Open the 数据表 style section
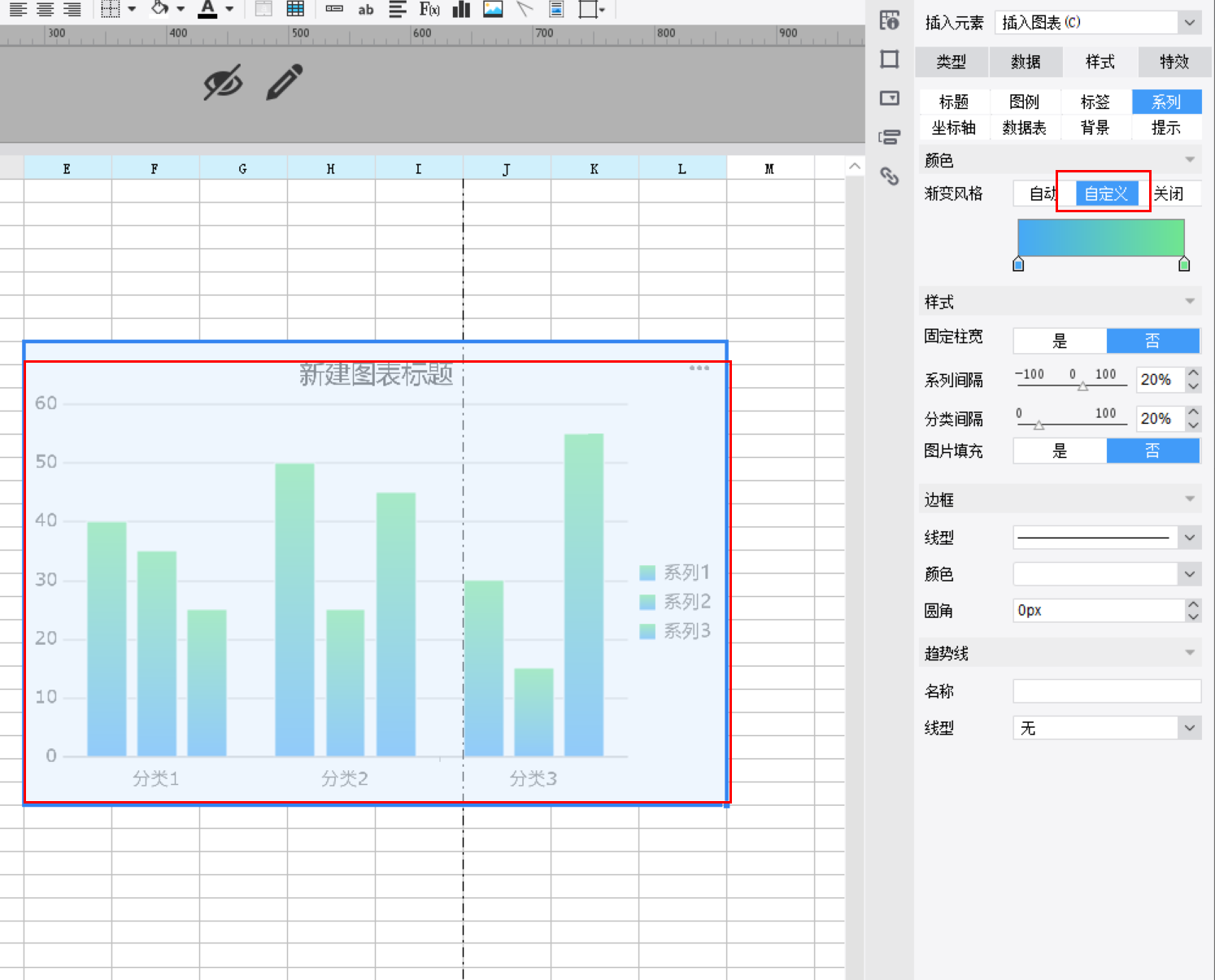The width and height of the screenshot is (1215, 980). 1025,128
